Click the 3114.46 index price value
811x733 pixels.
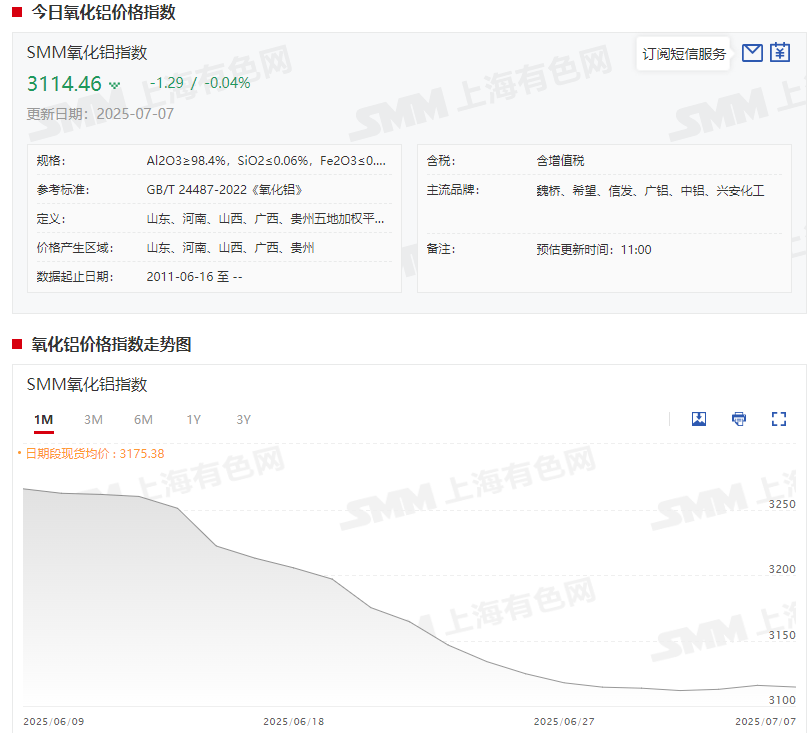[x=64, y=84]
